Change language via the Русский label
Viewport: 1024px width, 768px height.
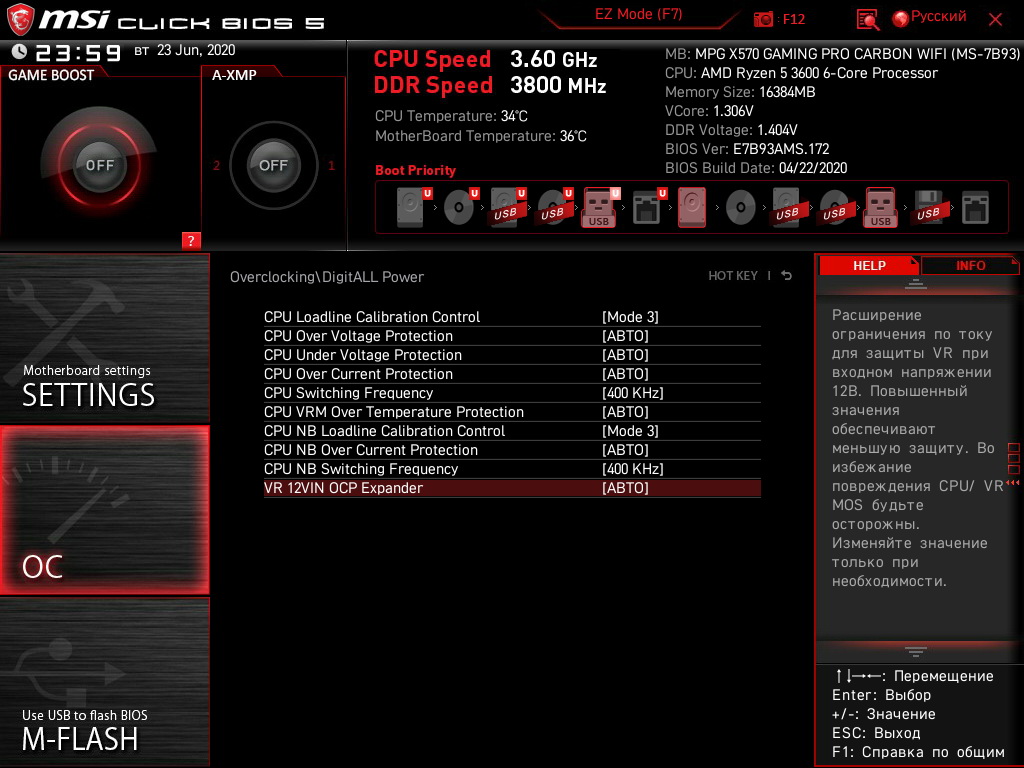point(938,17)
